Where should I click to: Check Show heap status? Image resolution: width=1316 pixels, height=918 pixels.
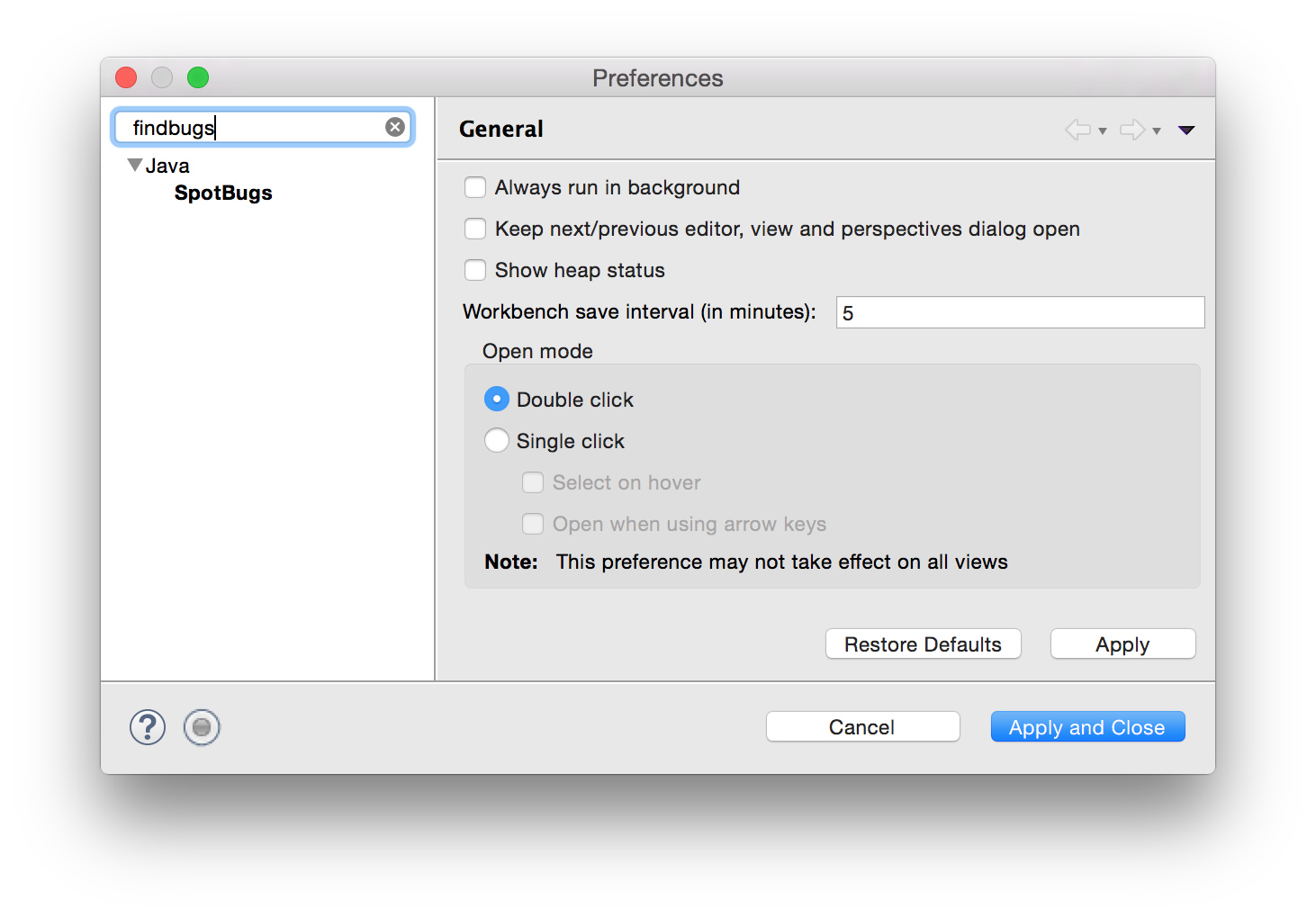[x=475, y=270]
